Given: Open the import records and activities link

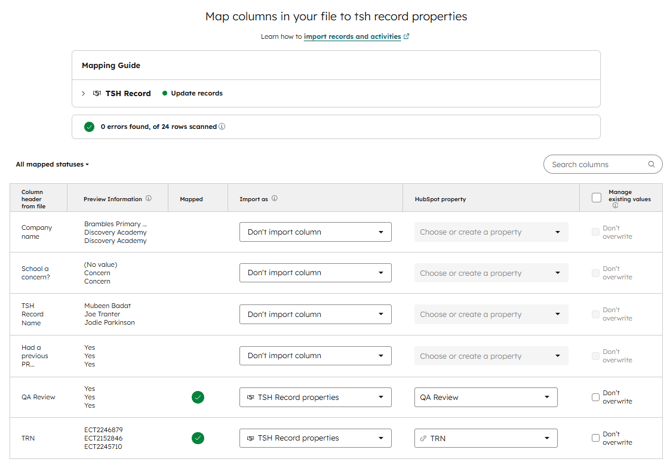Looking at the screenshot, I should click(352, 37).
